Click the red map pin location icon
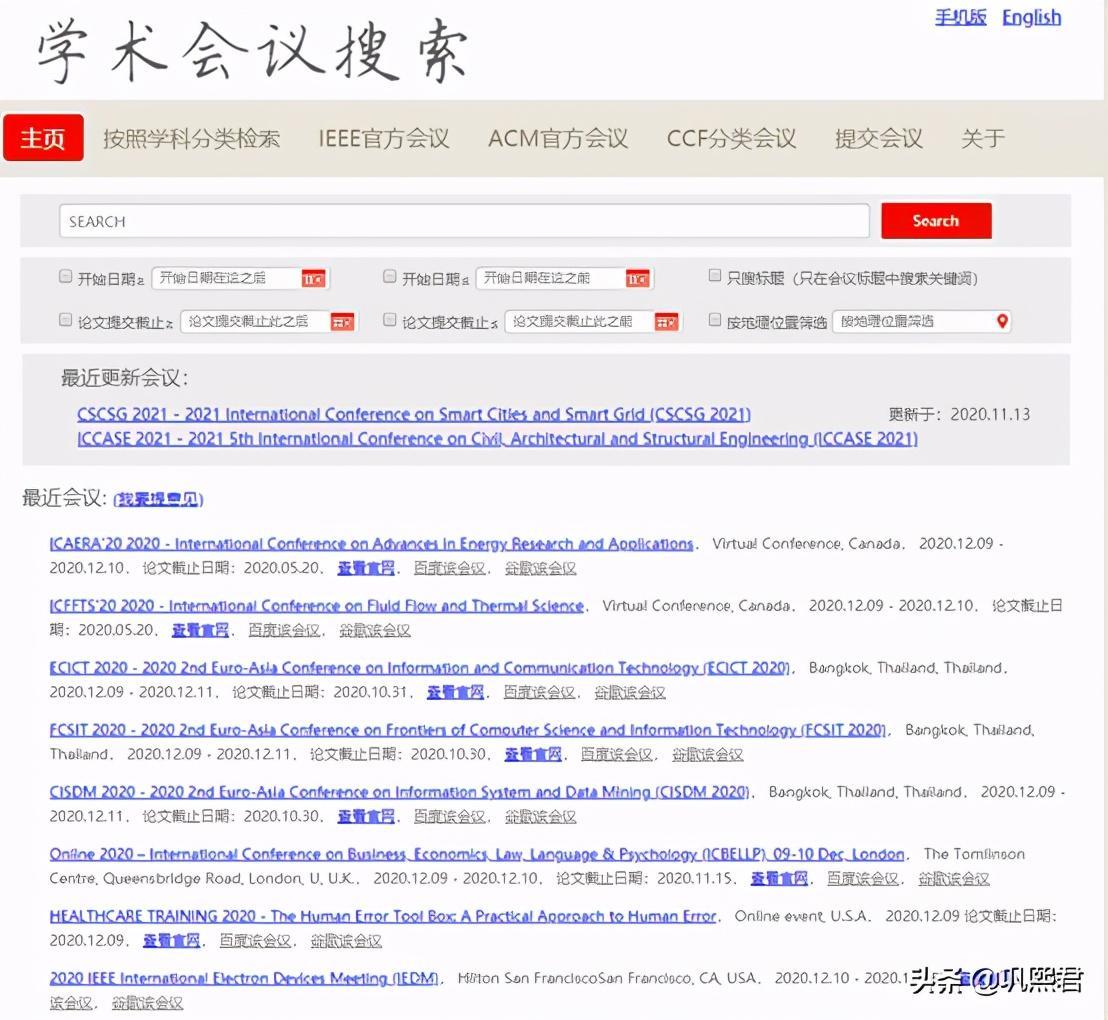This screenshot has height=1020, width=1108. (x=1002, y=321)
